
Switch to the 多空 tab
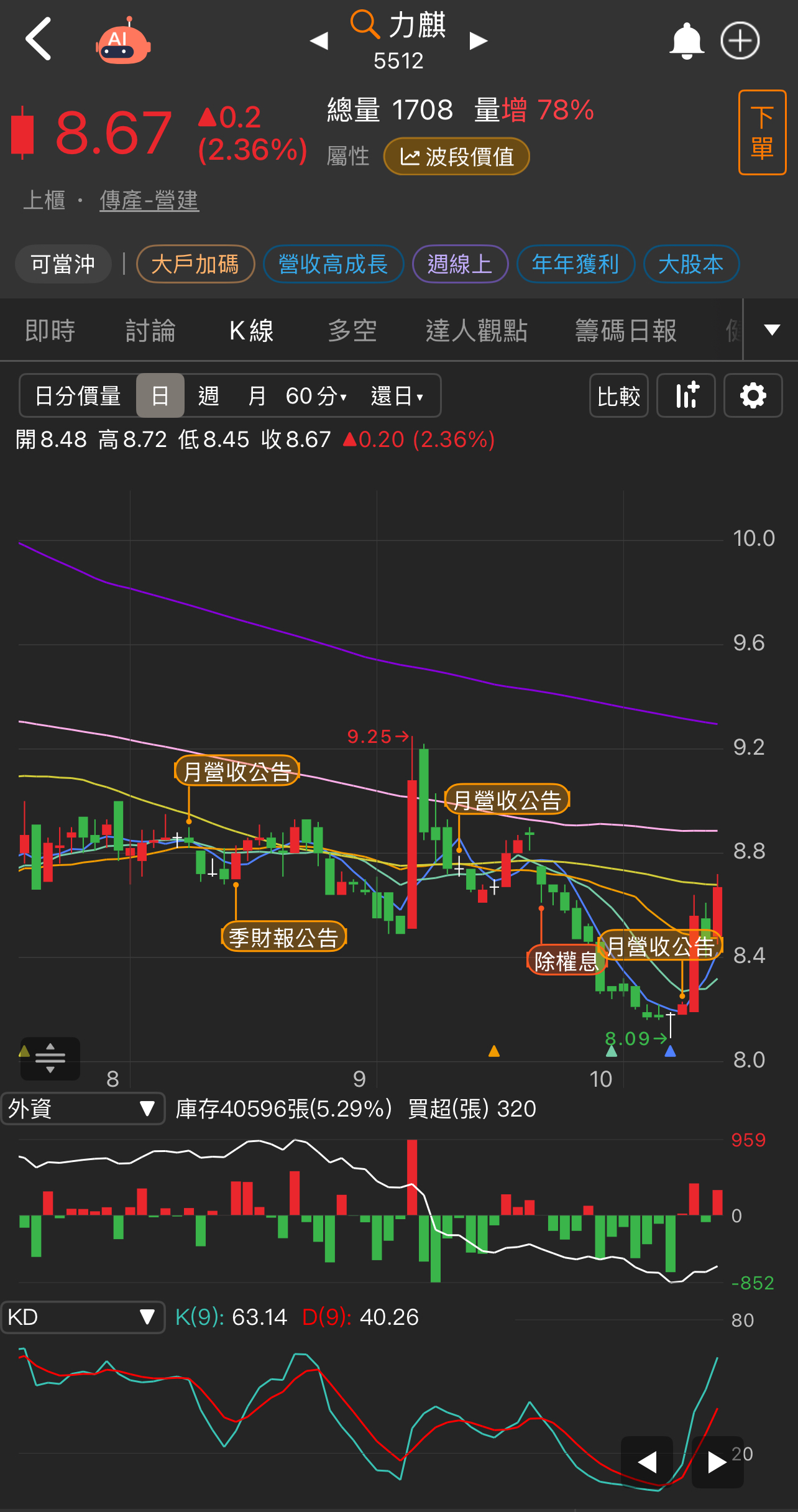tap(352, 330)
